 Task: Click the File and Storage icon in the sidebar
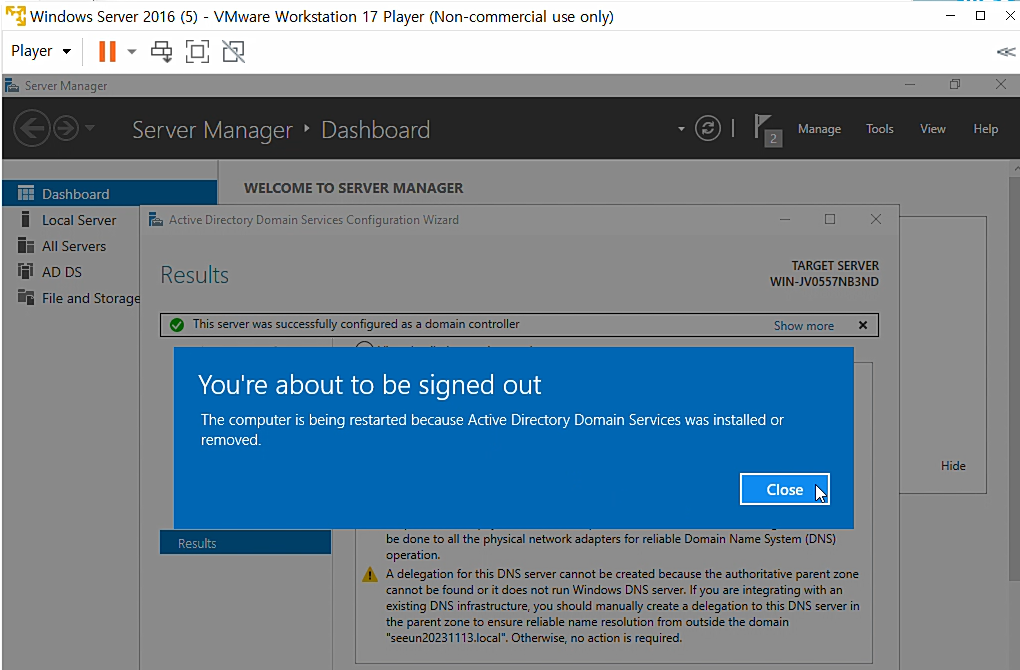coord(26,297)
